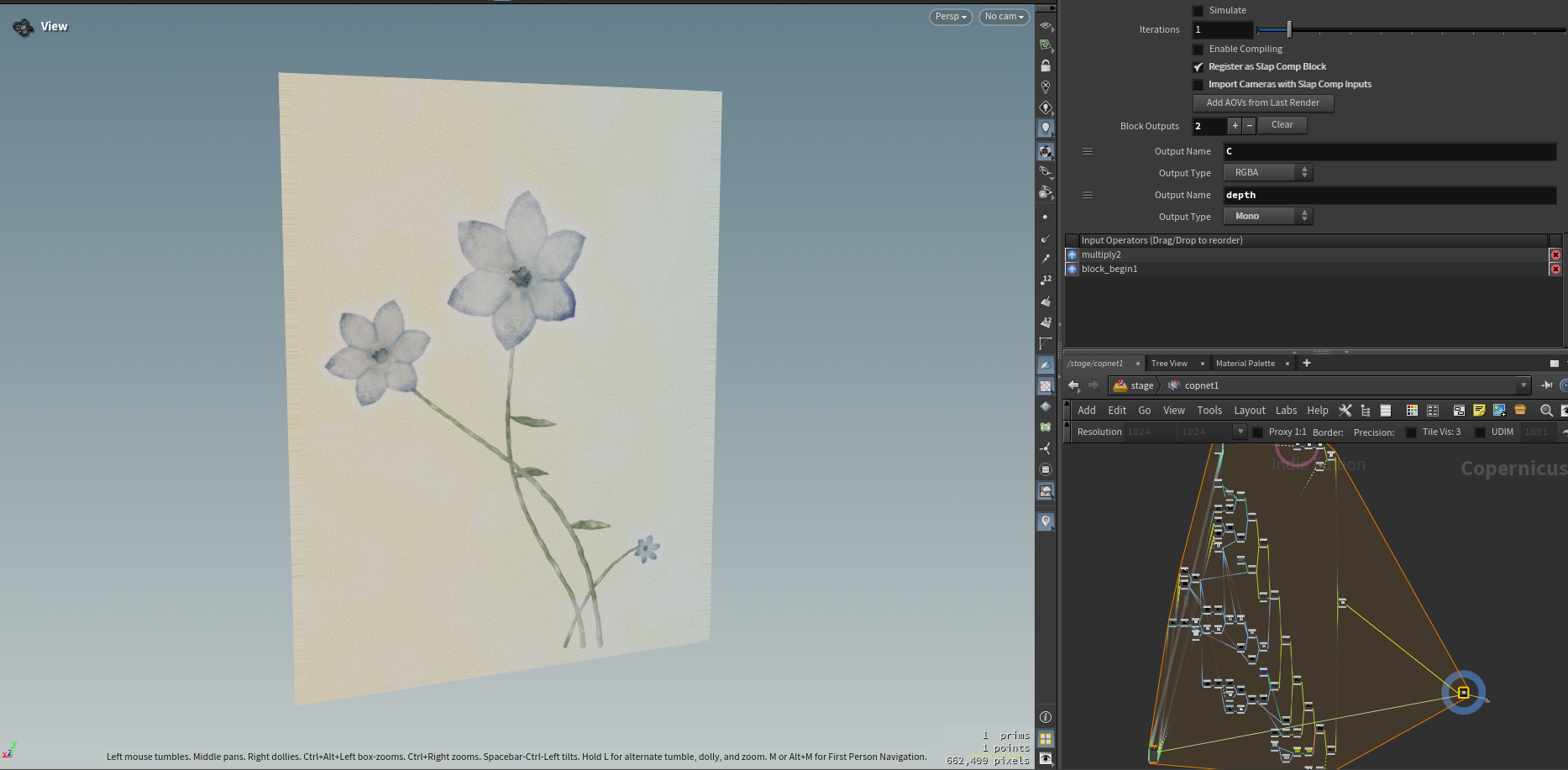Screen dimensions: 1568x770
Task: Remove a block output with minus button
Action: [1250, 126]
